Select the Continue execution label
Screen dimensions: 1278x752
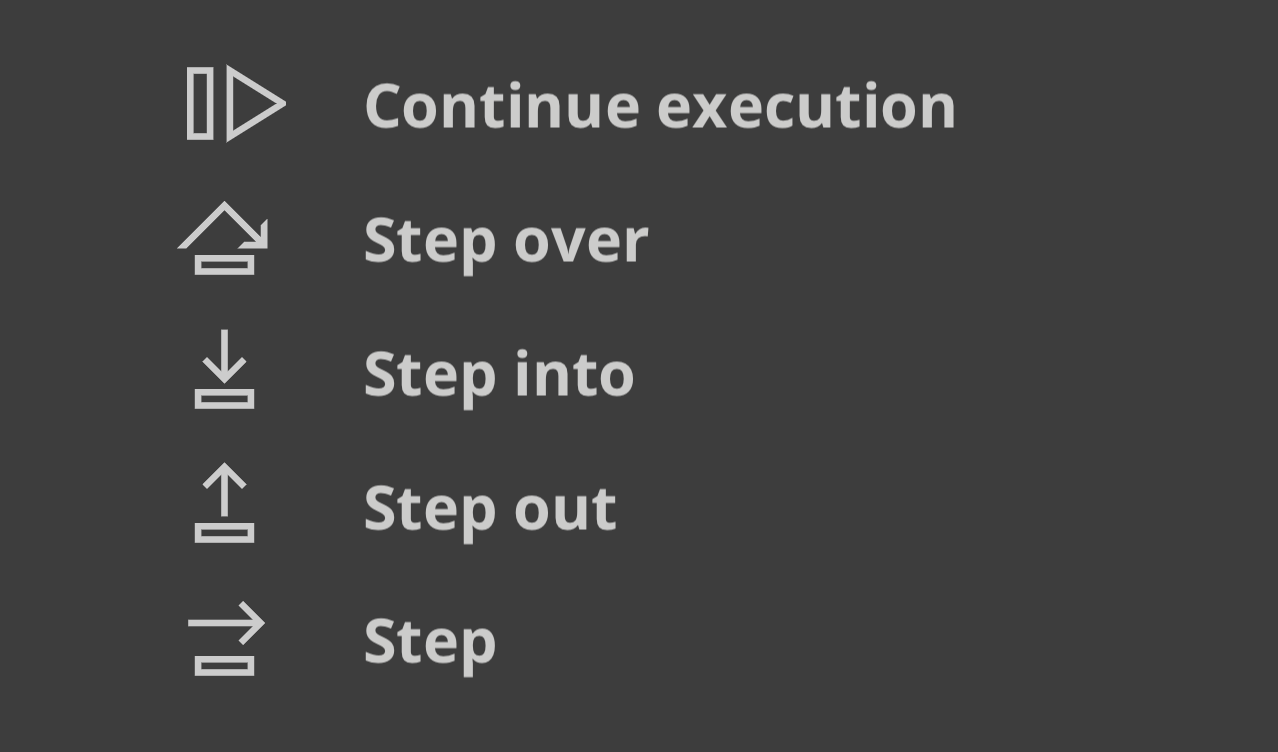click(x=660, y=106)
